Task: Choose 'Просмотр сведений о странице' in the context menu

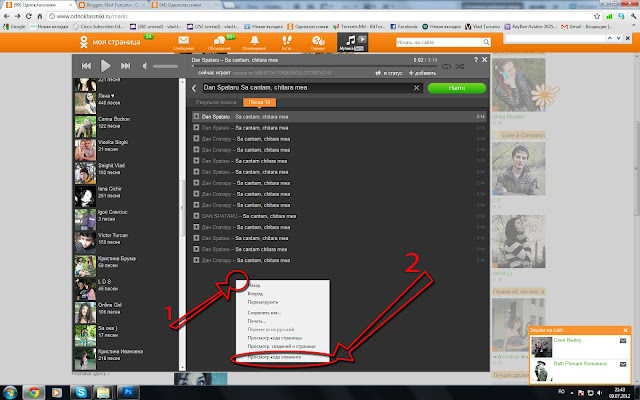Action: (281, 346)
